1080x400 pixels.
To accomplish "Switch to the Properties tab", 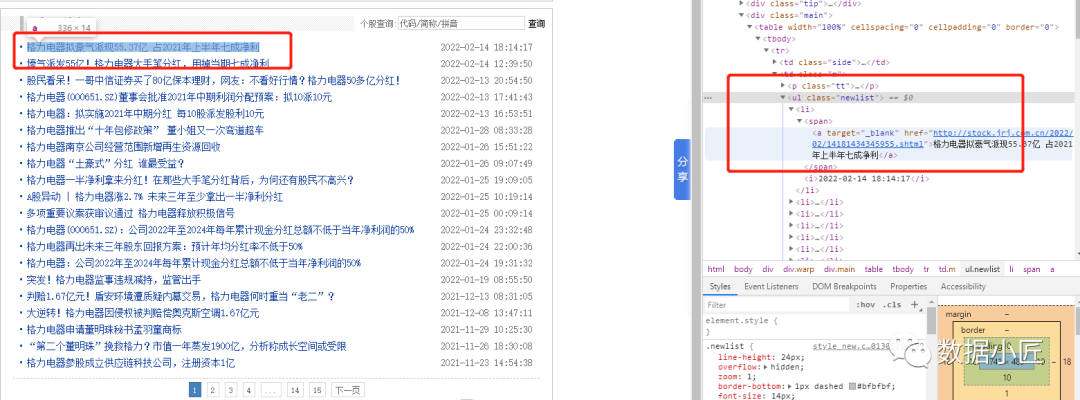I will click(908, 286).
